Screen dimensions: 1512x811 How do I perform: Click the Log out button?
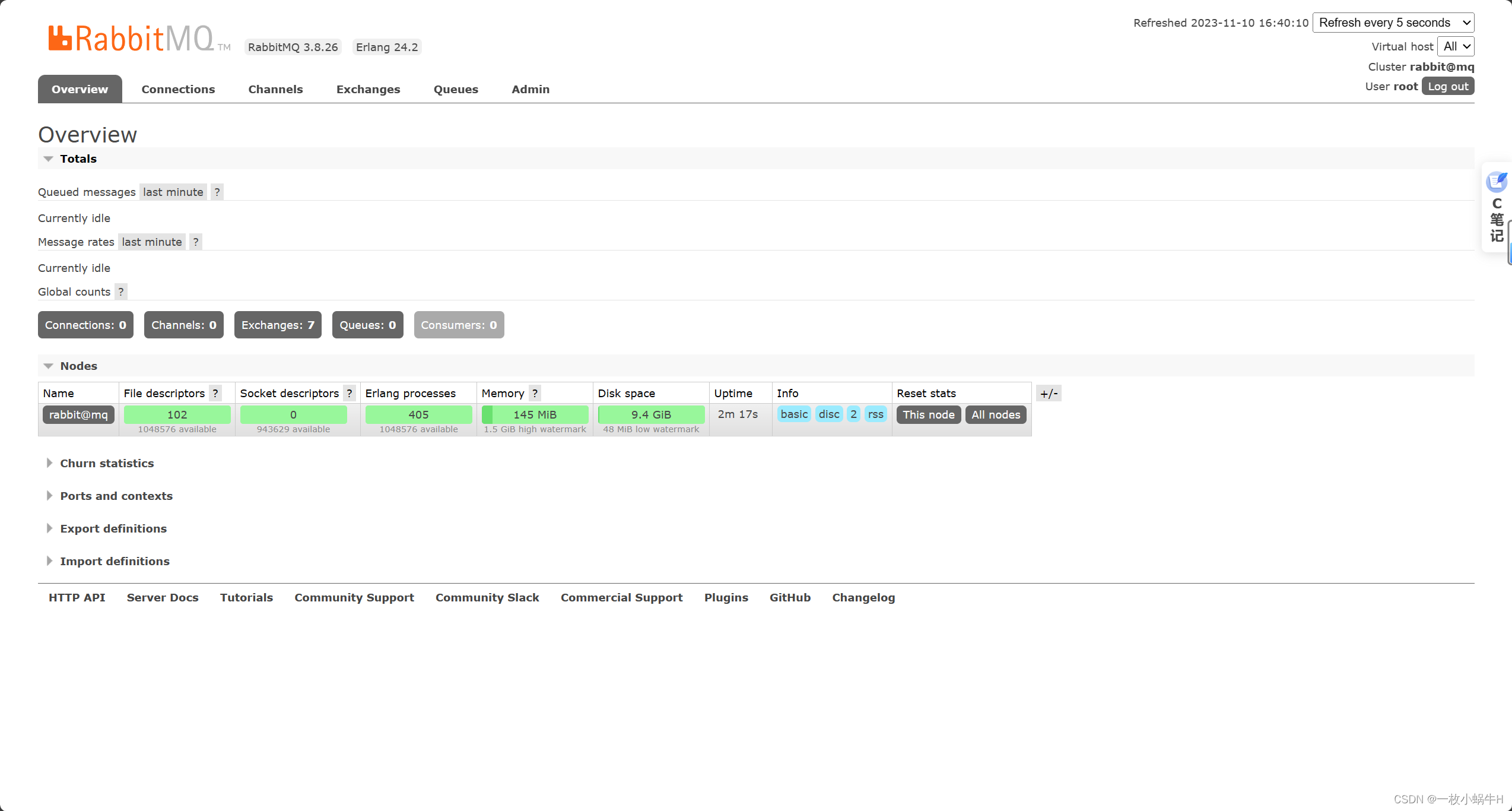pyautogui.click(x=1448, y=86)
